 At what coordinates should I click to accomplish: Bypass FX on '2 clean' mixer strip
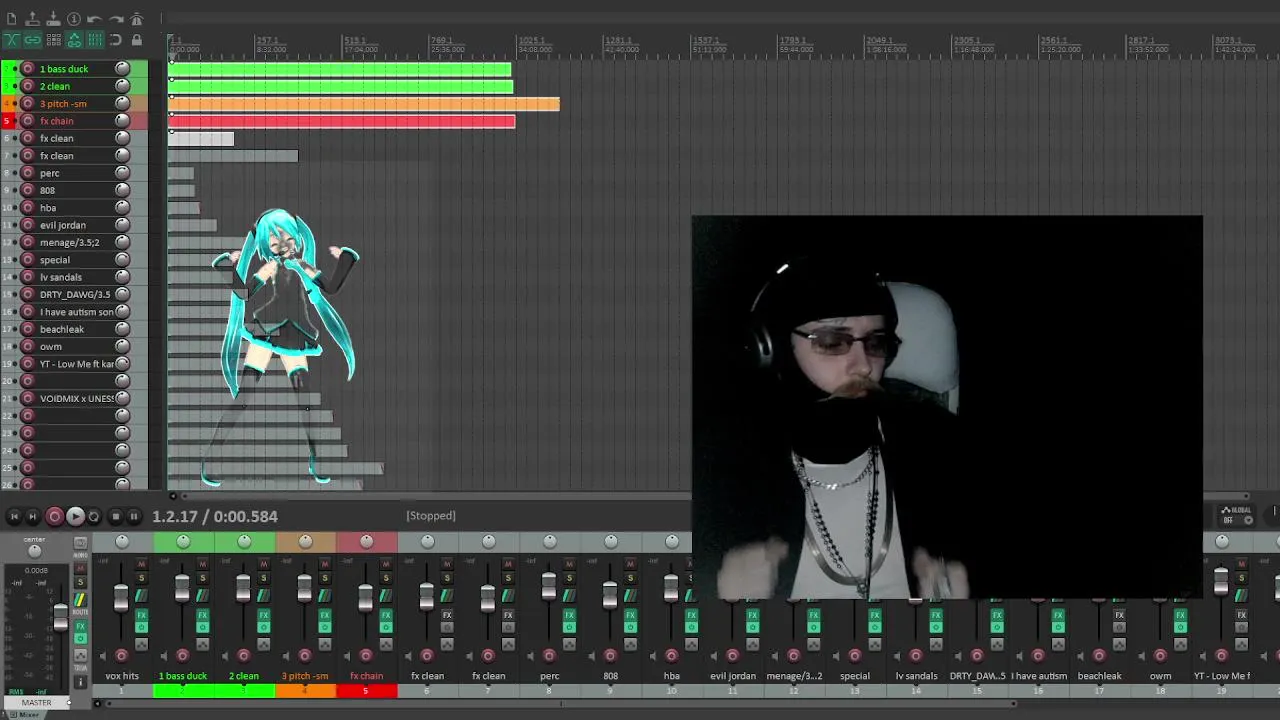[x=263, y=627]
